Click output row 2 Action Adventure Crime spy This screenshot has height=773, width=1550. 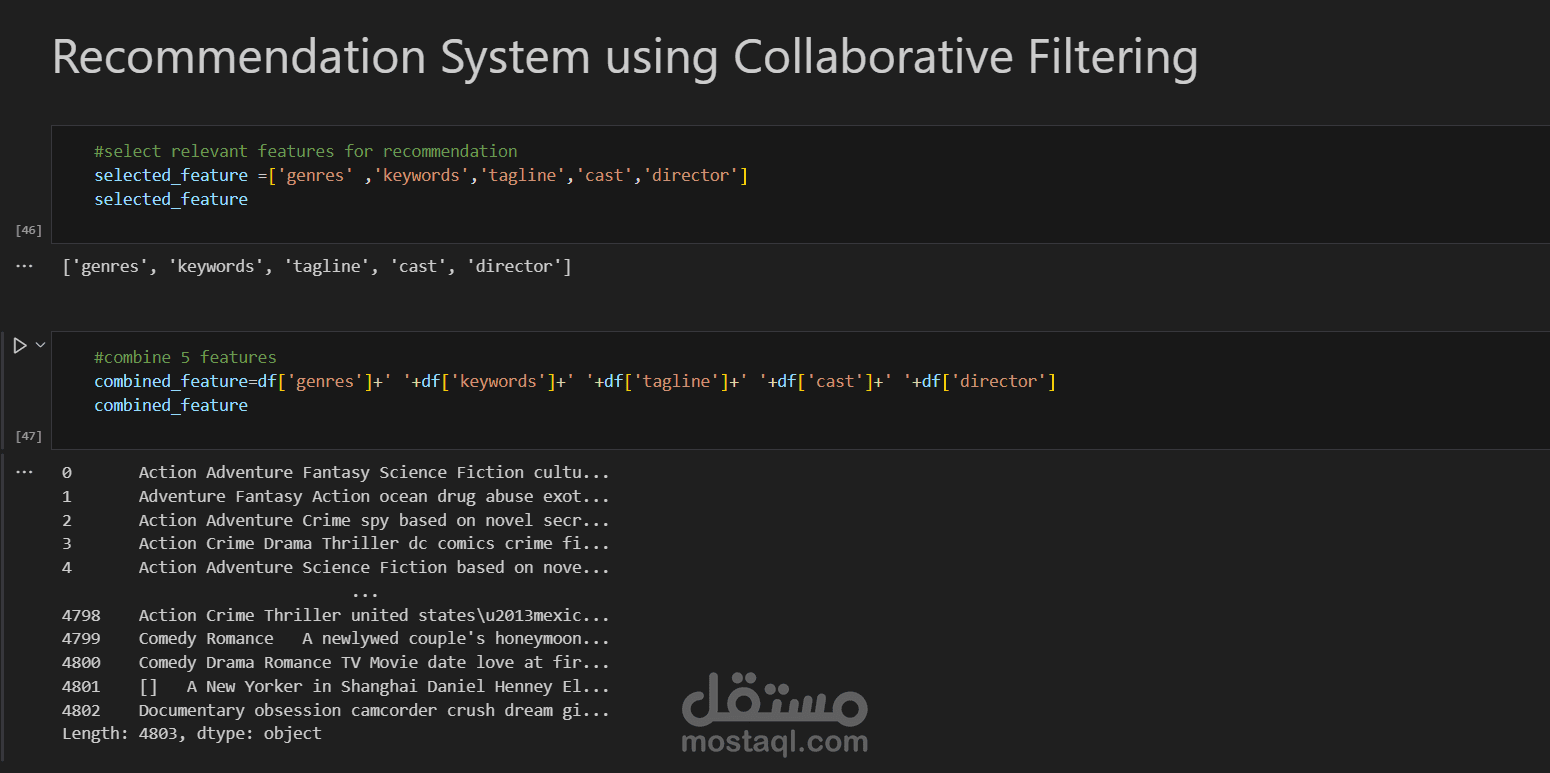(336, 520)
